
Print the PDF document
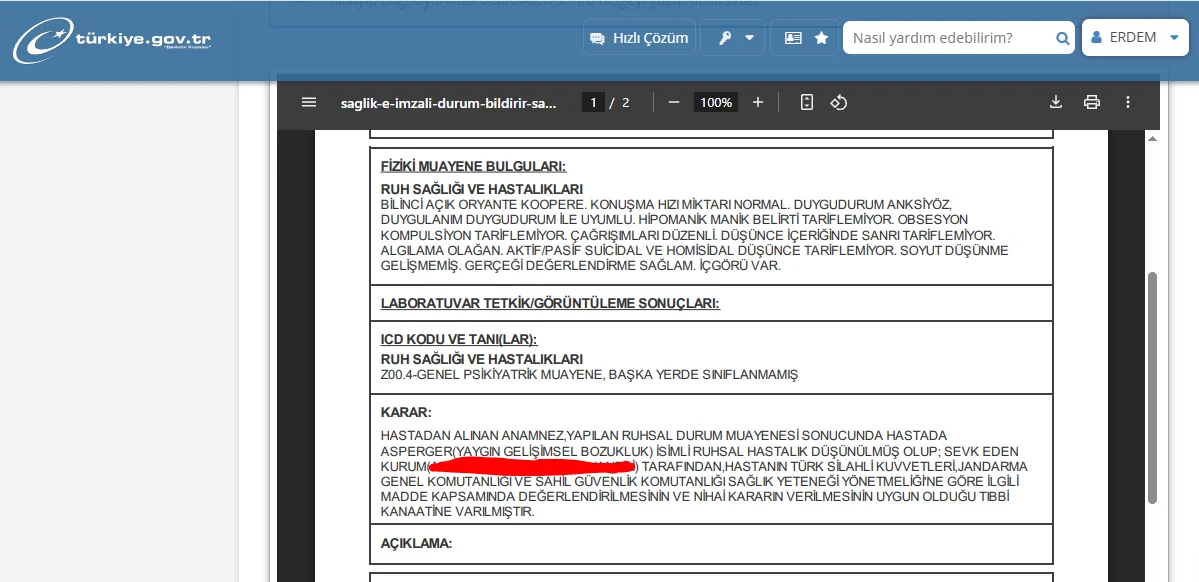[x=1092, y=102]
